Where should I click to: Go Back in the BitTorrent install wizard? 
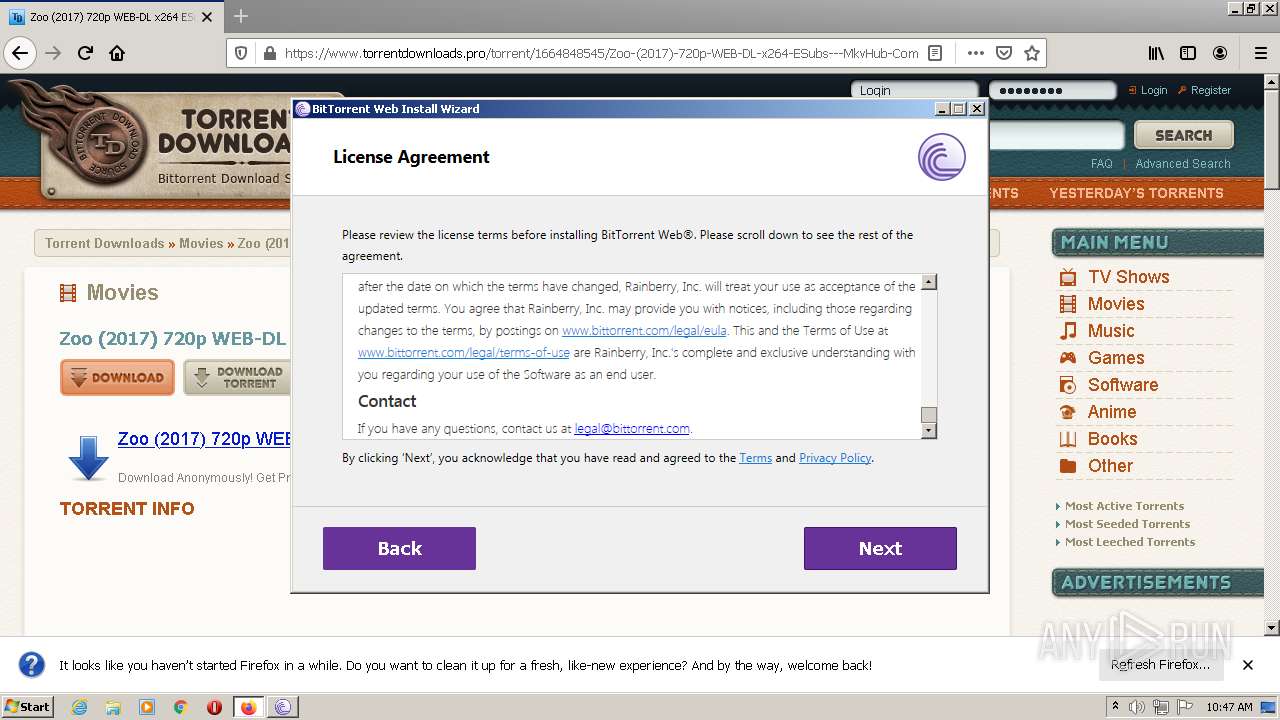(x=399, y=548)
